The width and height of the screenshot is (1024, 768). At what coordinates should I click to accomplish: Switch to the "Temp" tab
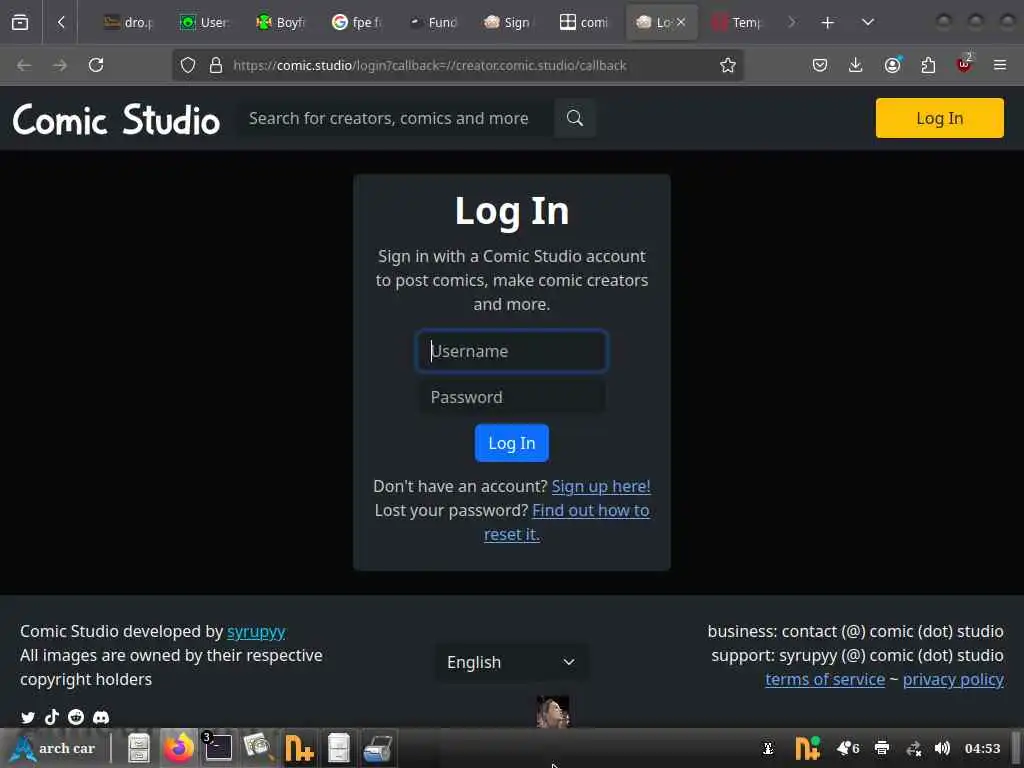click(736, 23)
